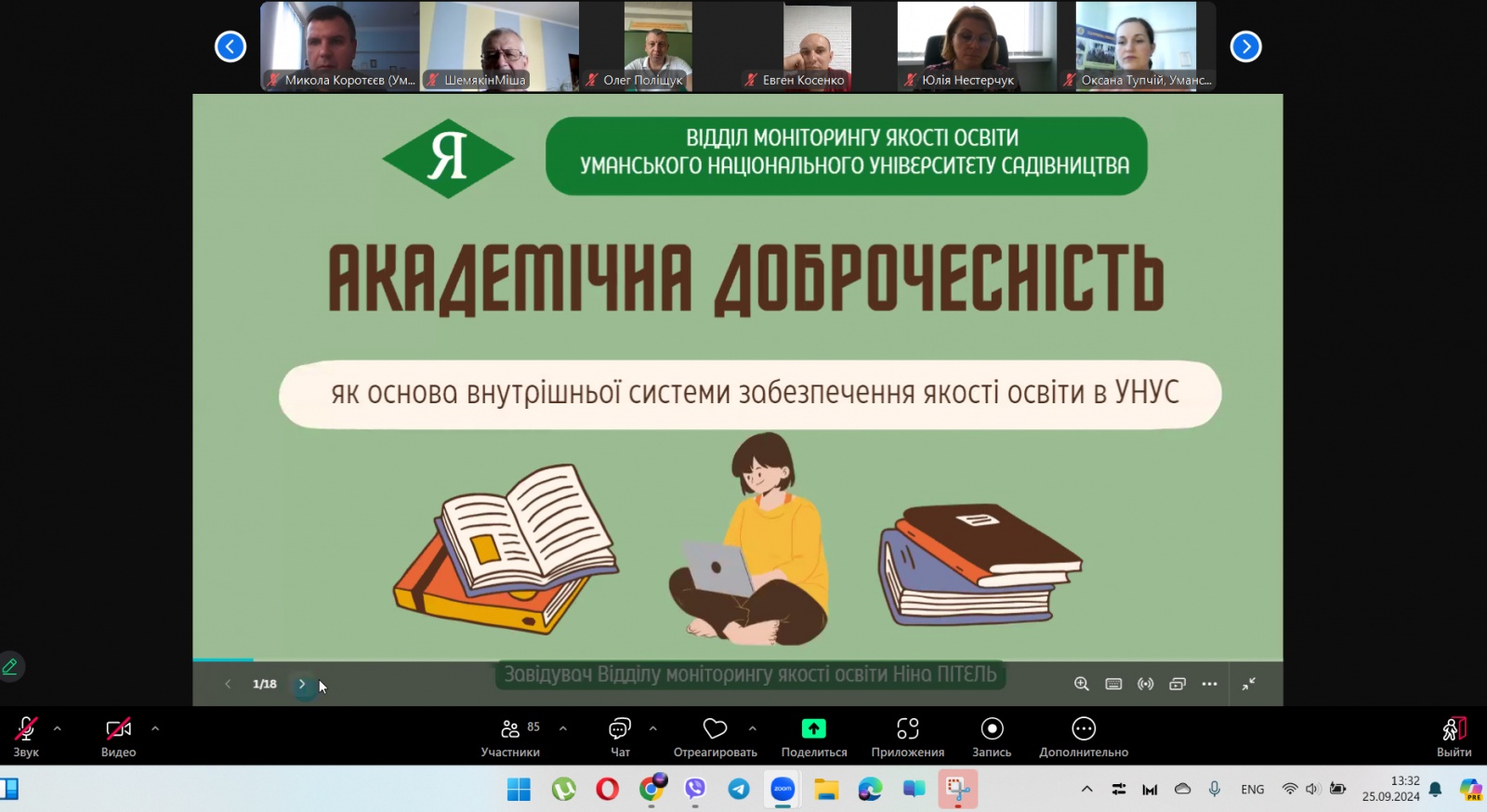Select Юлія Нестерчук video thumbnail
Viewport: 1487px width, 812px height.
point(977,46)
